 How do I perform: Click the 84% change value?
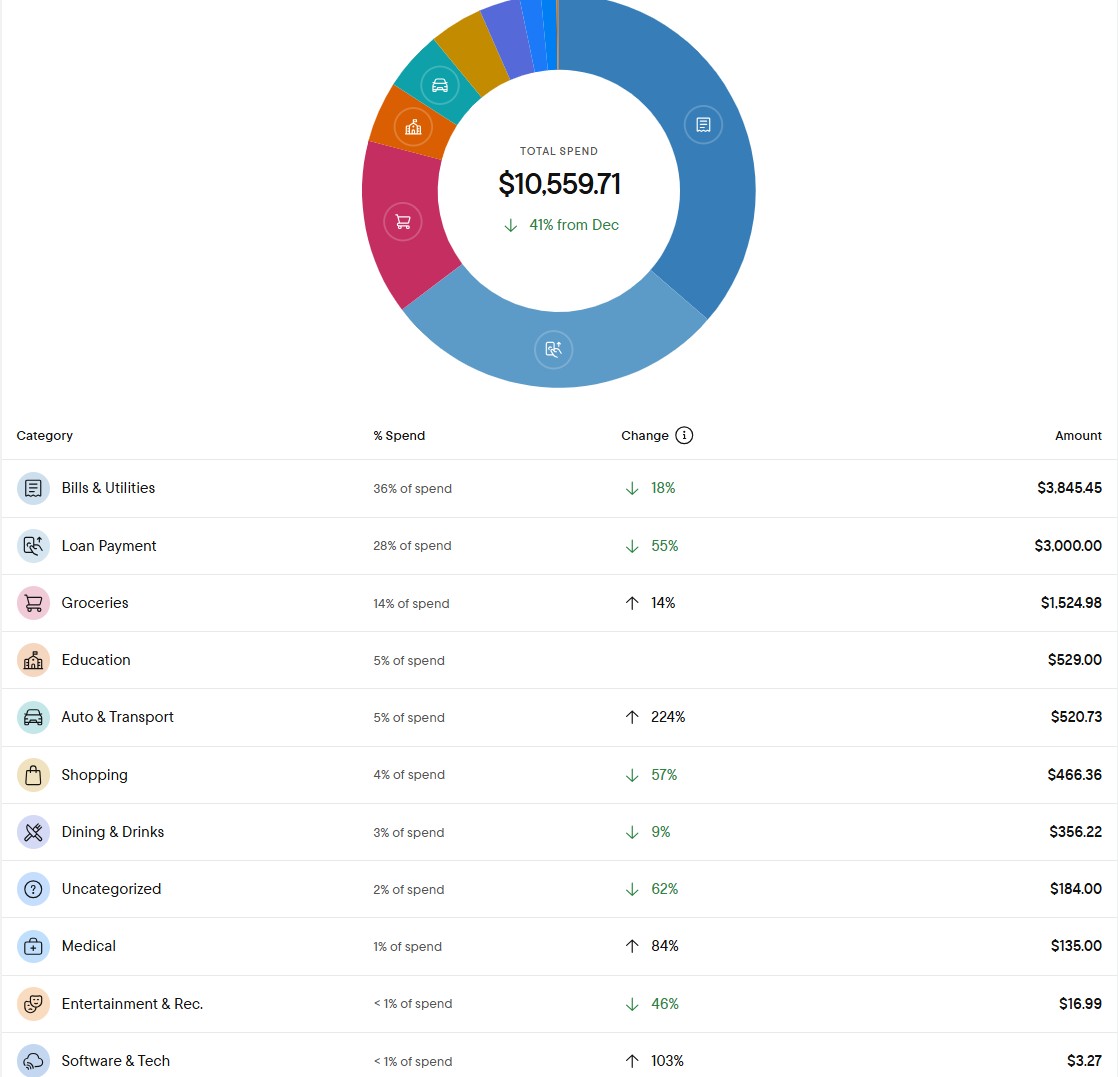[x=665, y=946]
